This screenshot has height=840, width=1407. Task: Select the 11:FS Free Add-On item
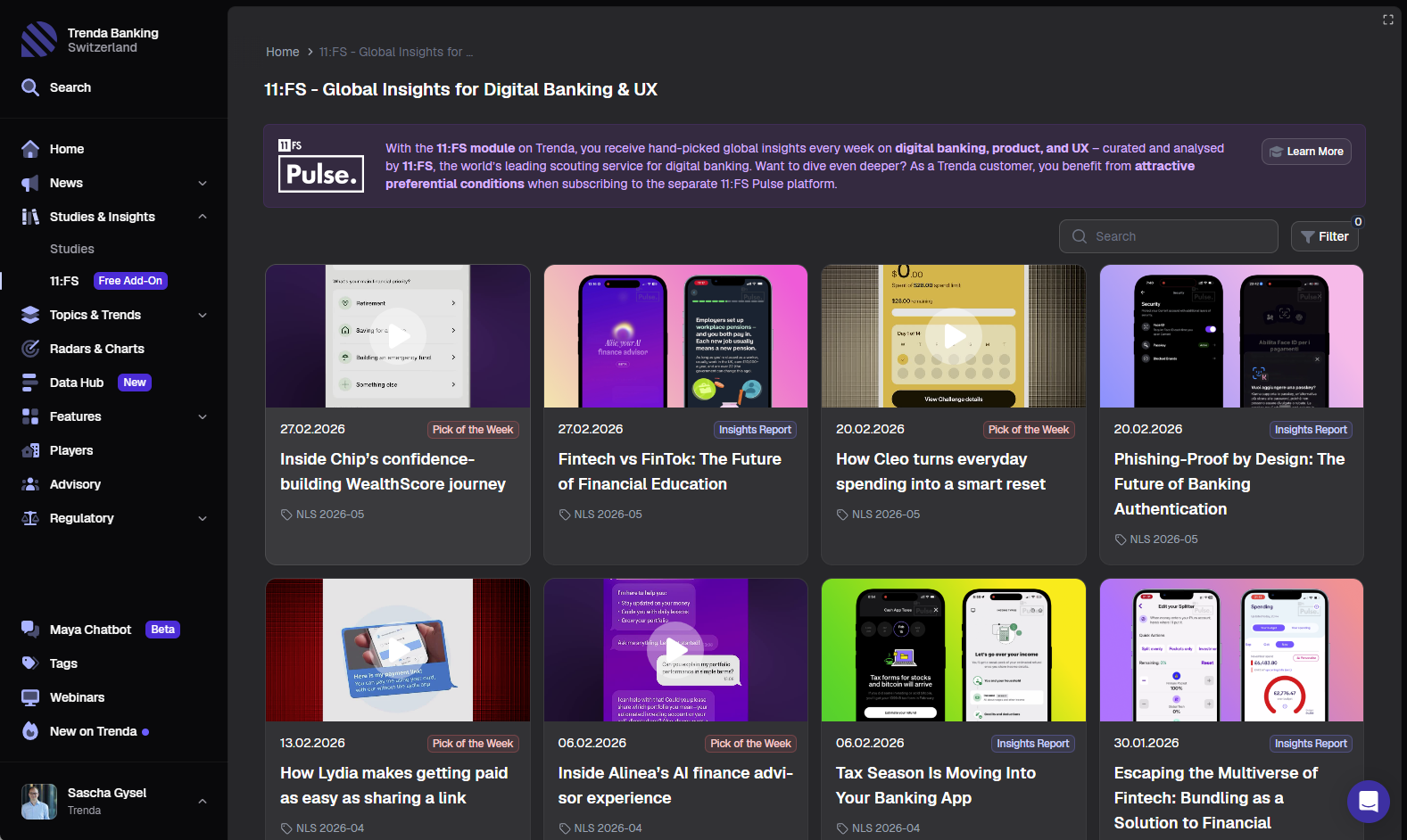pos(107,281)
